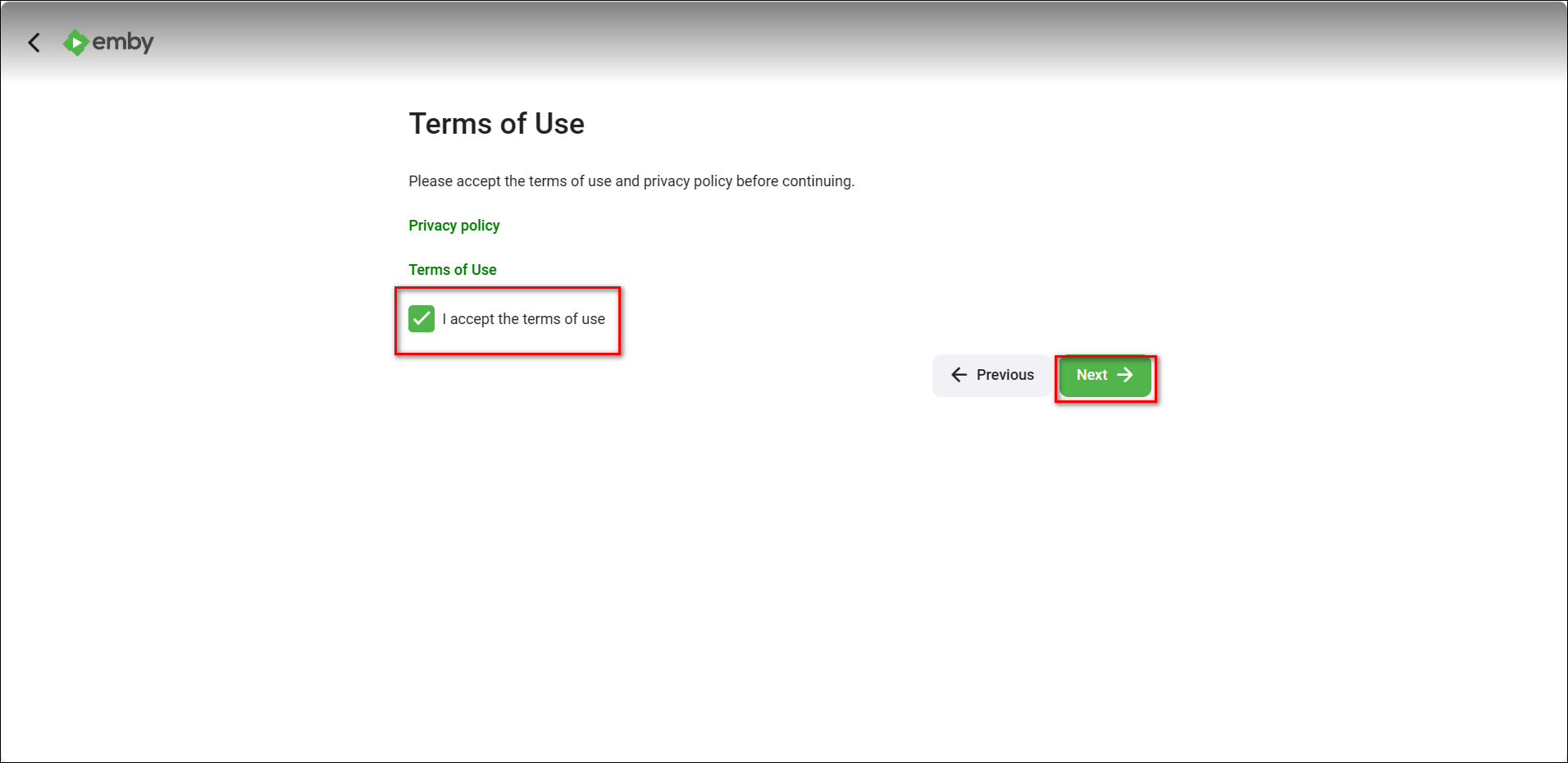The image size is (1568, 763).
Task: Click the word 'policy' in the Privacy policy link
Action: coord(480,226)
